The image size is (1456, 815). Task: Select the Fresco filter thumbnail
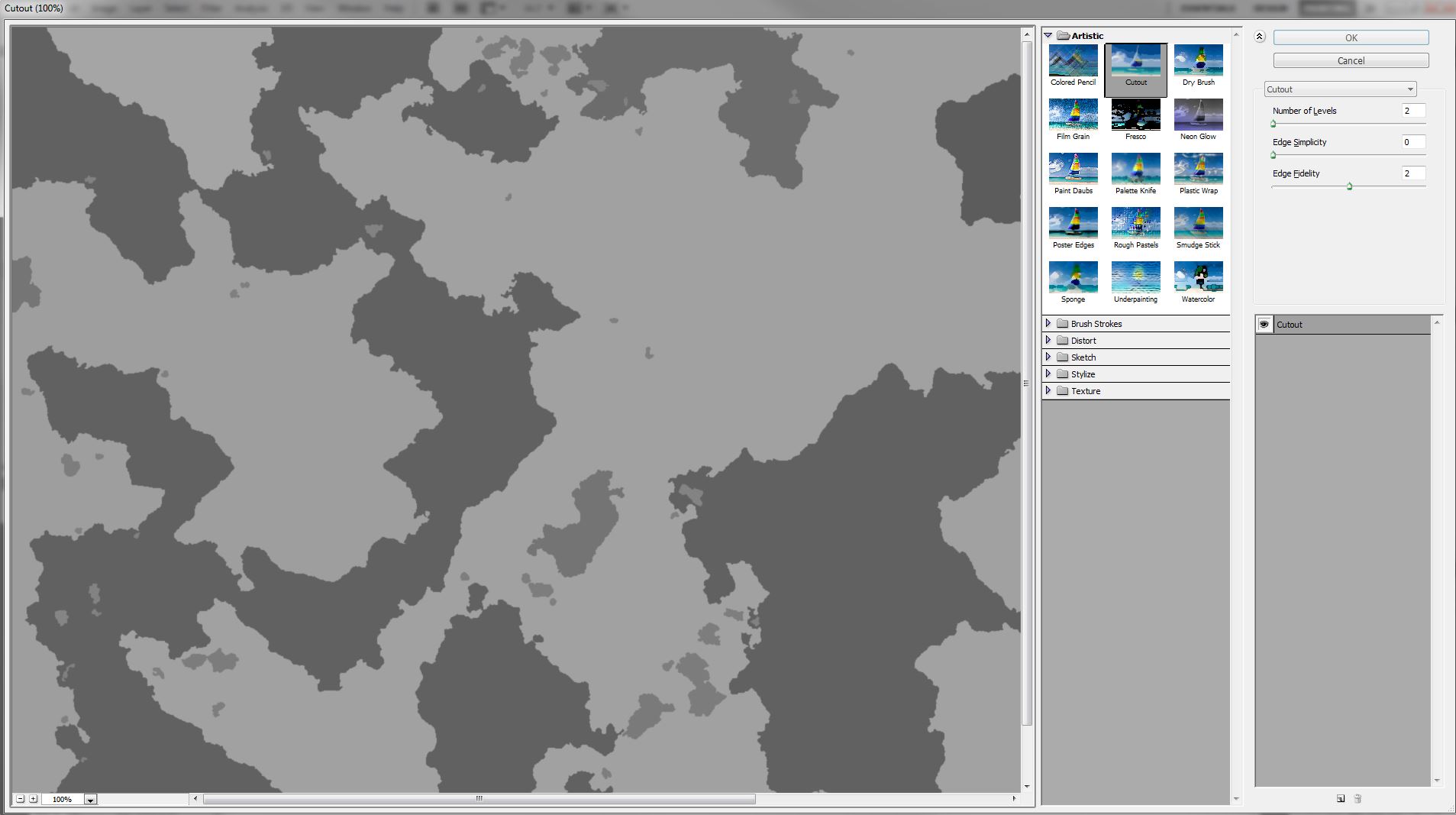click(1135, 114)
